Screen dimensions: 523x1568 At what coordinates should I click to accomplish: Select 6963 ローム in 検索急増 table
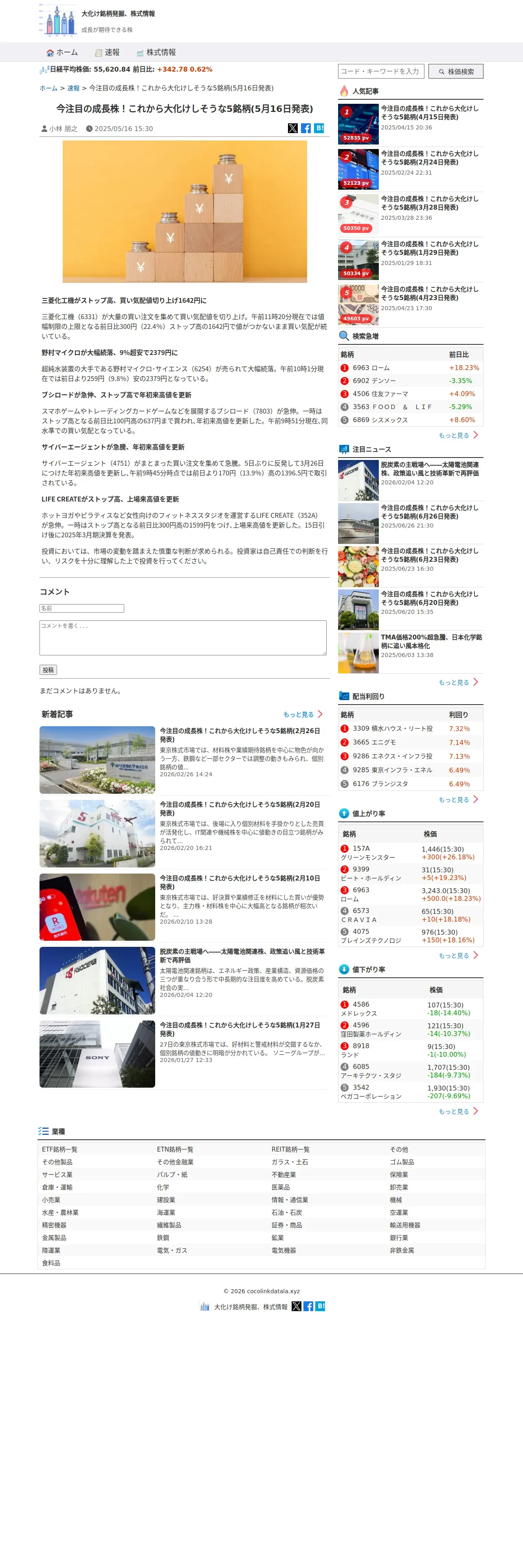tap(410, 368)
